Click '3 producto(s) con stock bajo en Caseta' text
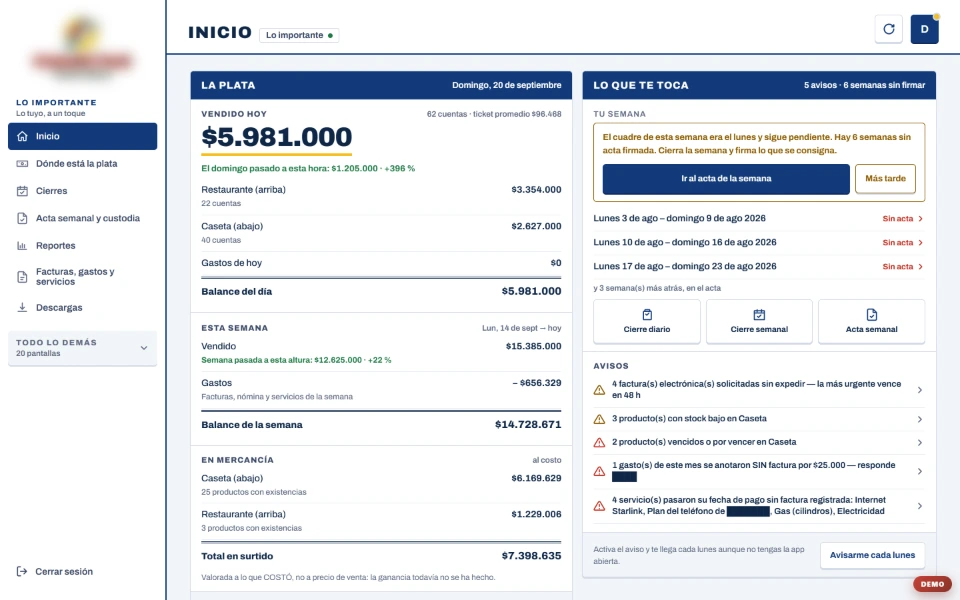 point(689,419)
